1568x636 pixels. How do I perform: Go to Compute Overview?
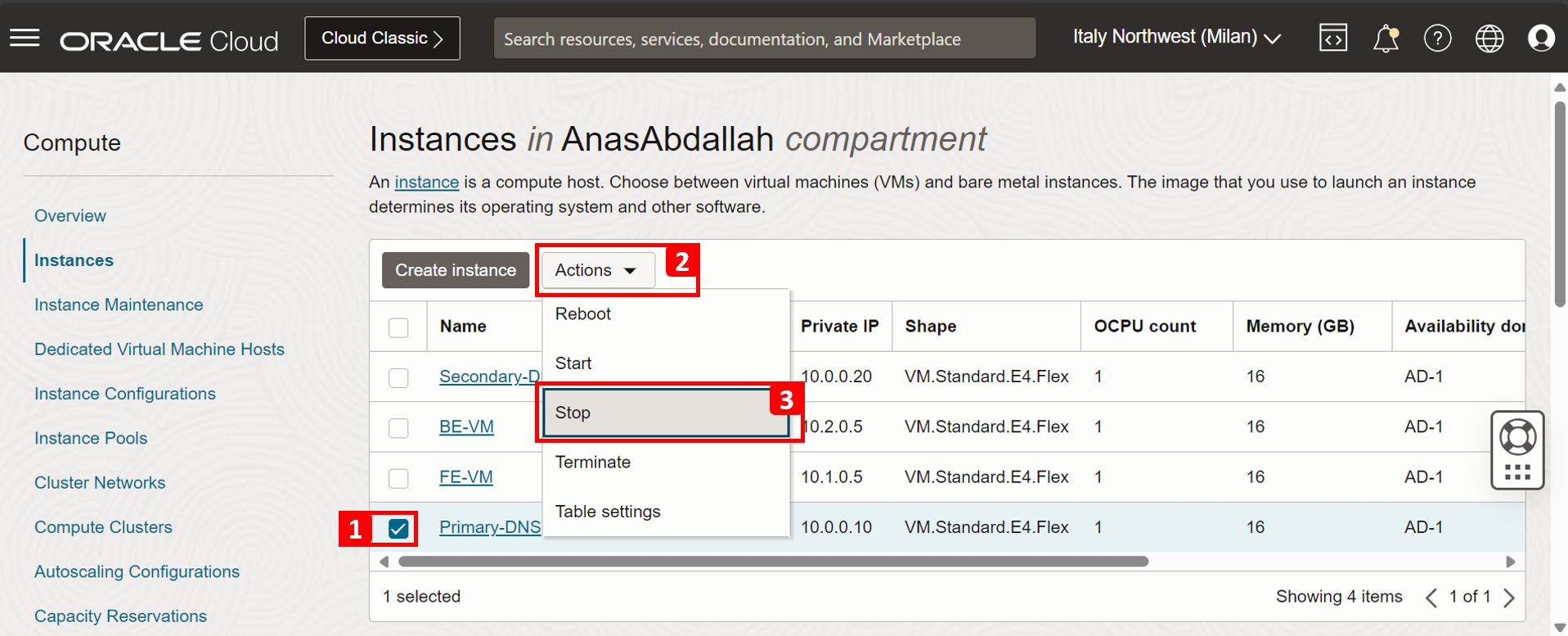click(70, 216)
